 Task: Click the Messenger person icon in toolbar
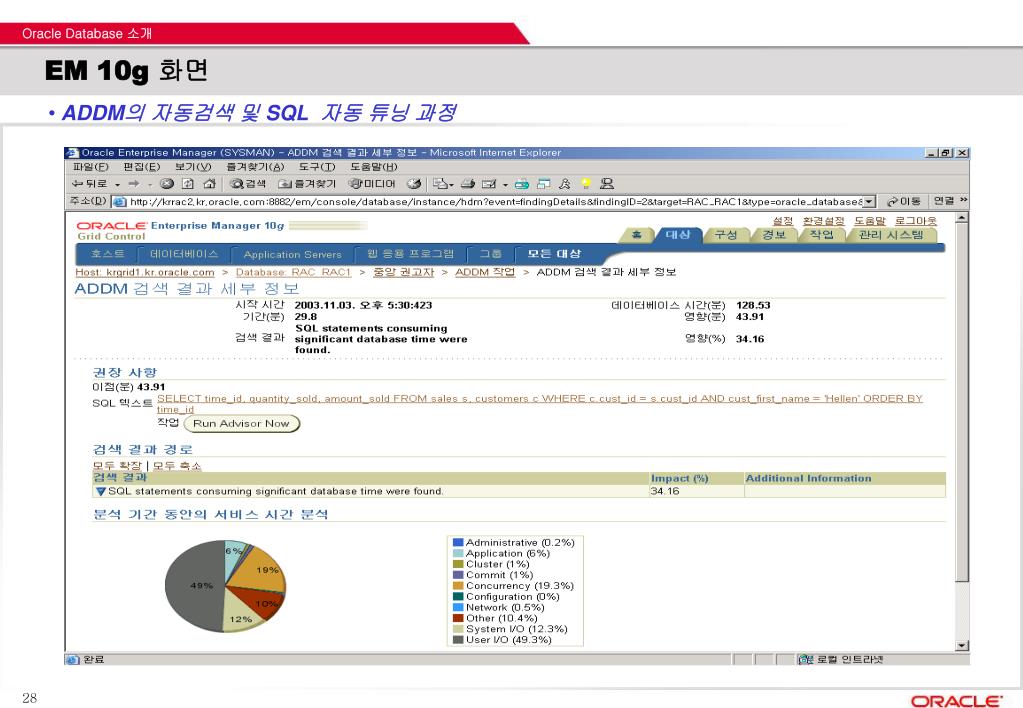[607, 184]
